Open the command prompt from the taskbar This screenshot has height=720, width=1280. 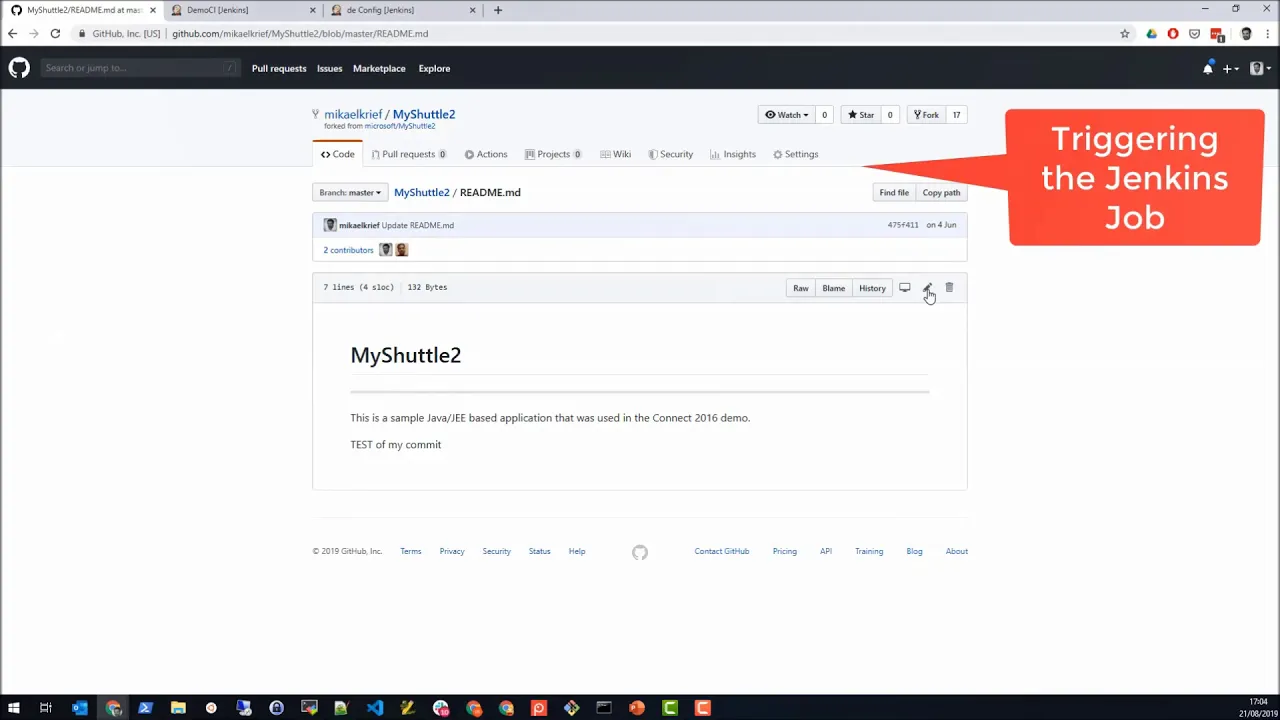pyautogui.click(x=604, y=708)
